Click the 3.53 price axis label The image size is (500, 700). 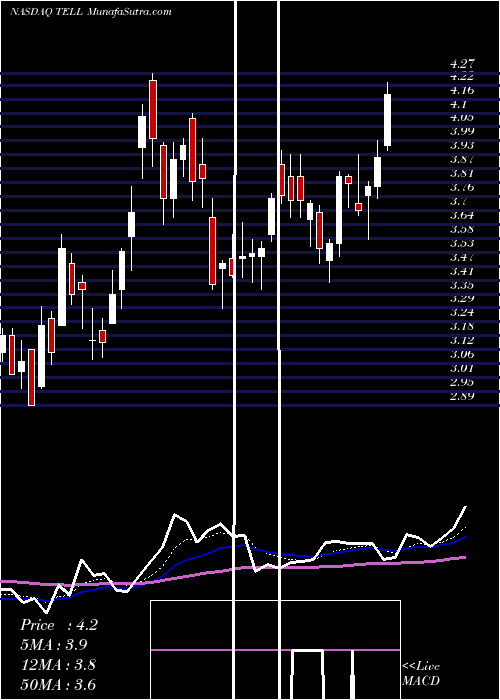click(462, 243)
